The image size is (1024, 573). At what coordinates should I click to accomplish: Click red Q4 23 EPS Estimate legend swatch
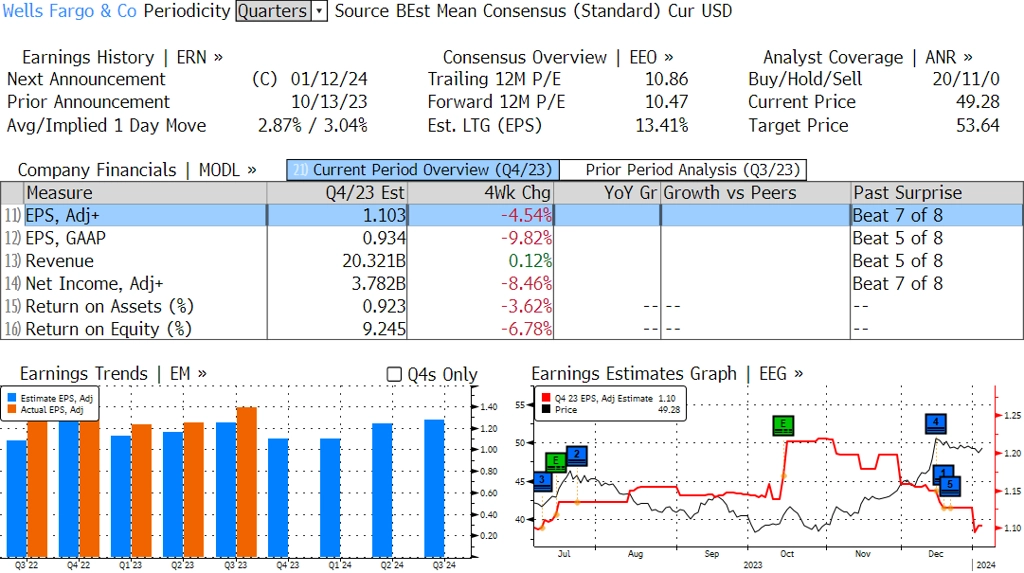click(x=546, y=398)
